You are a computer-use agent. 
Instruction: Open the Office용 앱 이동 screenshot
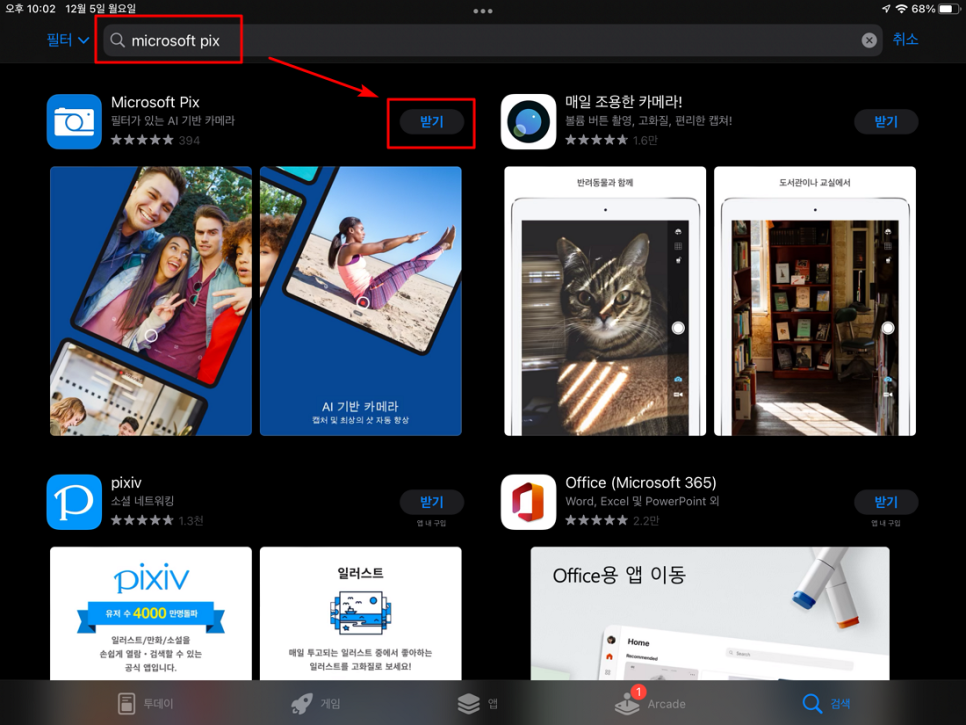click(x=710, y=614)
